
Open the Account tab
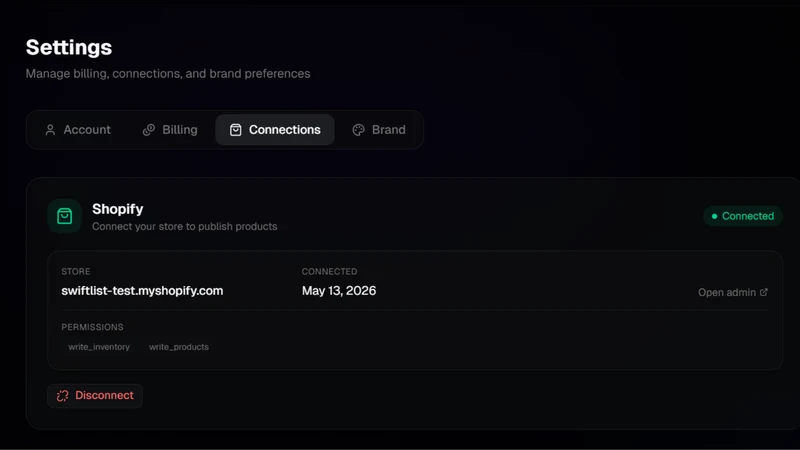78,130
